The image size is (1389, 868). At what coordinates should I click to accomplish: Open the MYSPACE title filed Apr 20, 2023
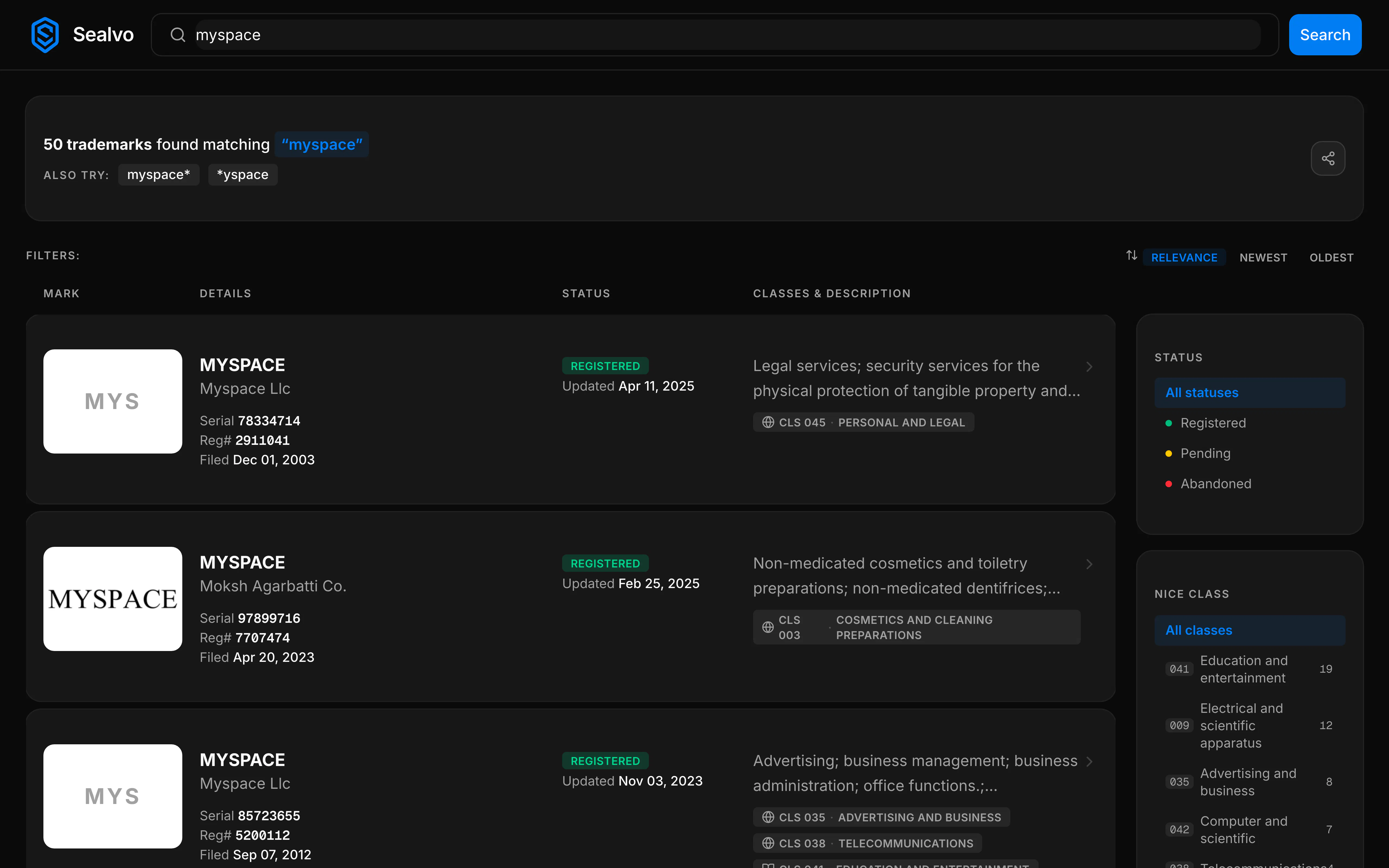[x=242, y=563]
